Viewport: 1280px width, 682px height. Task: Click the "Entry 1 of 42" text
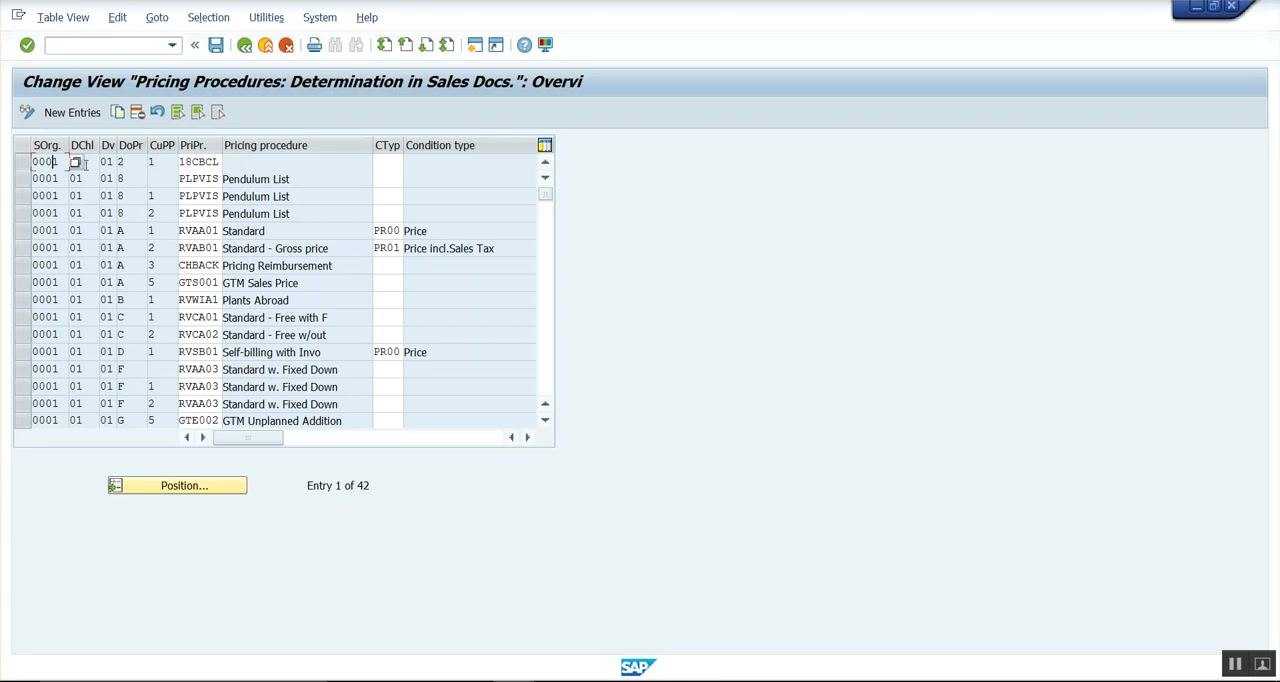click(x=338, y=485)
